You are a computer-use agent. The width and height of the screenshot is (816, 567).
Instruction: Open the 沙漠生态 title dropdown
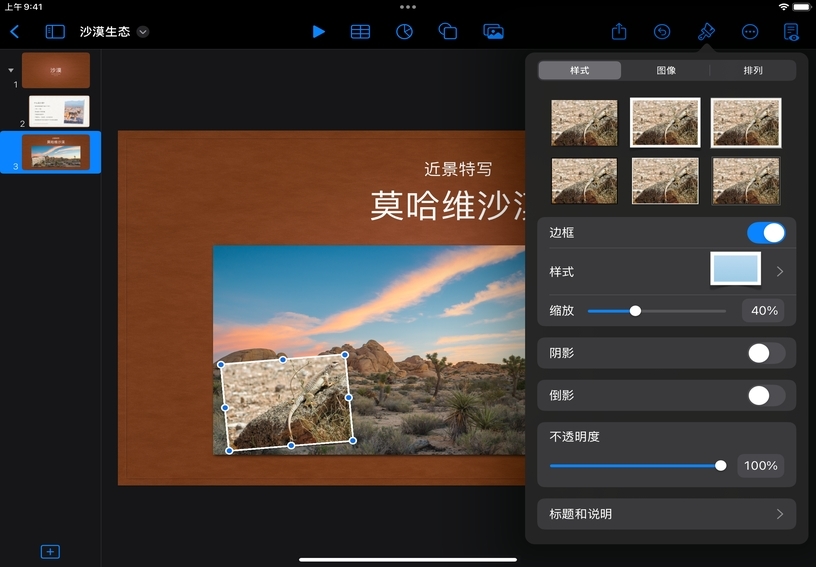143,31
